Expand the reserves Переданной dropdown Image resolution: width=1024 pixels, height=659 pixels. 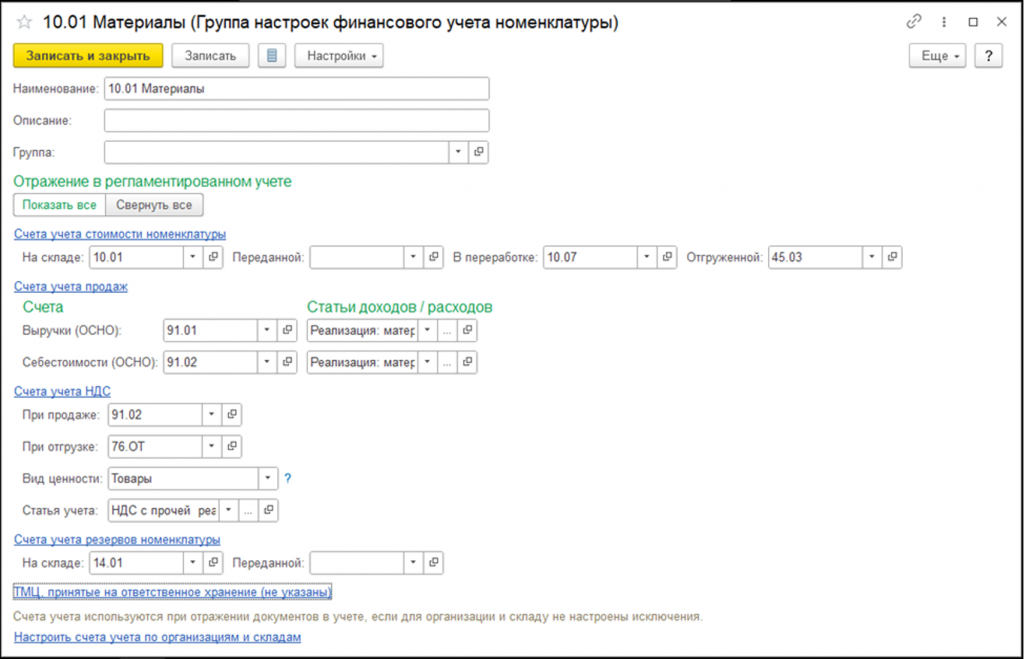[413, 562]
